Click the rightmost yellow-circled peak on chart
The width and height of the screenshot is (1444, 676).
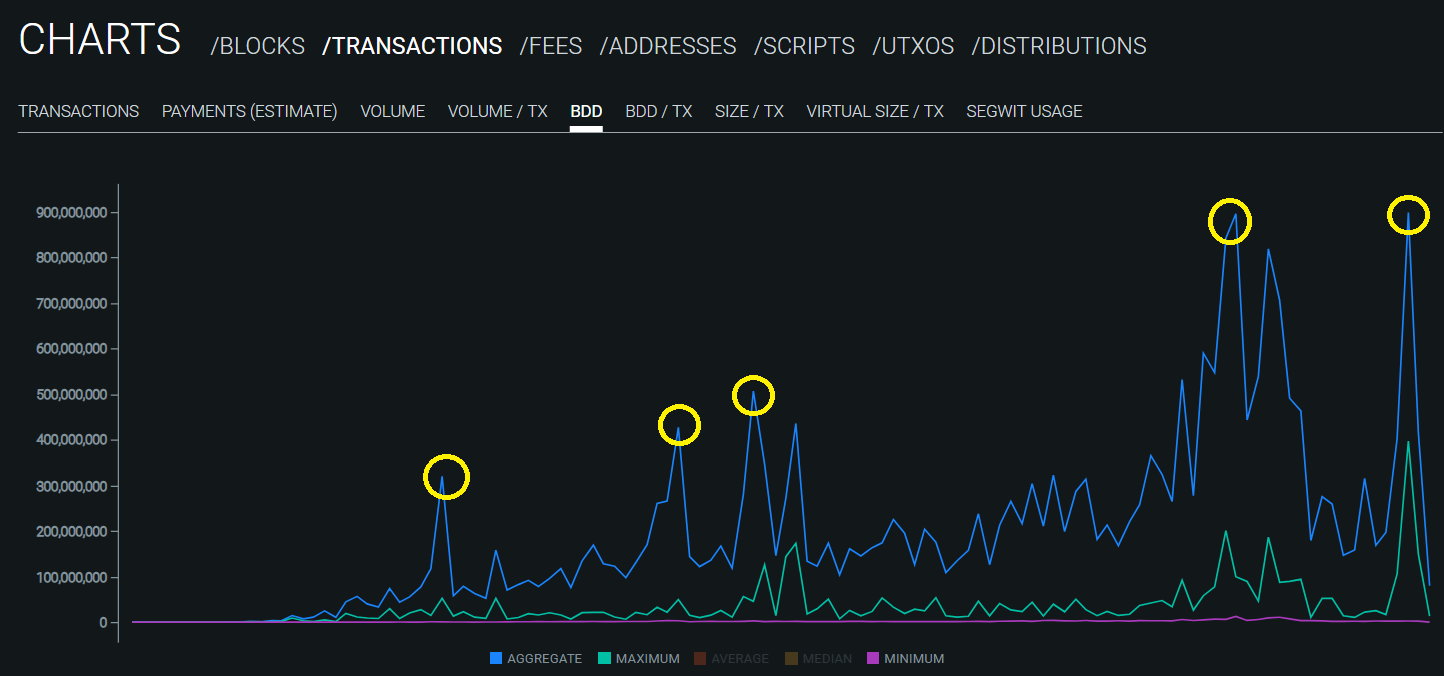(x=1408, y=214)
